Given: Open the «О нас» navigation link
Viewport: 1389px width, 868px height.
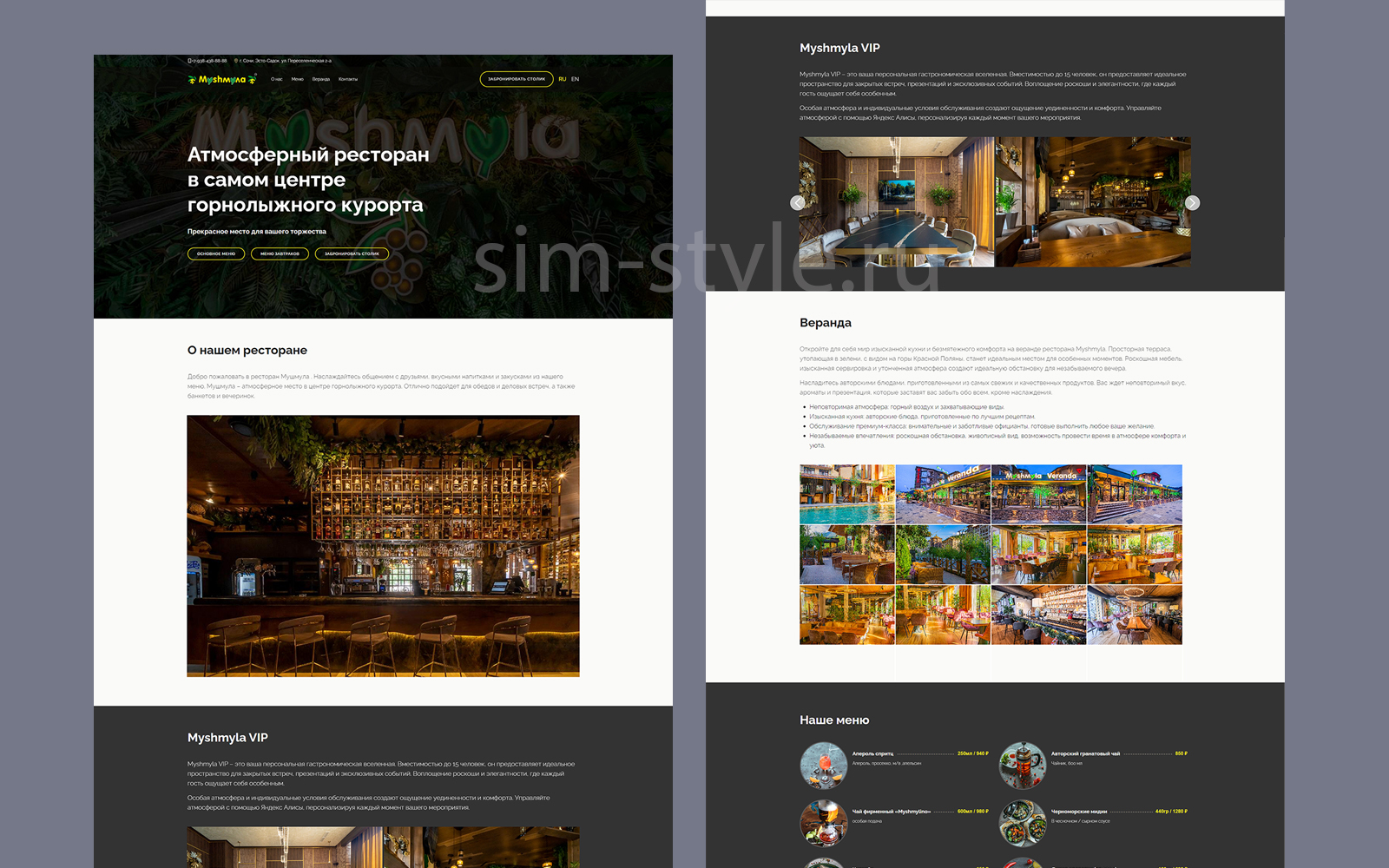Looking at the screenshot, I should coord(277,79).
